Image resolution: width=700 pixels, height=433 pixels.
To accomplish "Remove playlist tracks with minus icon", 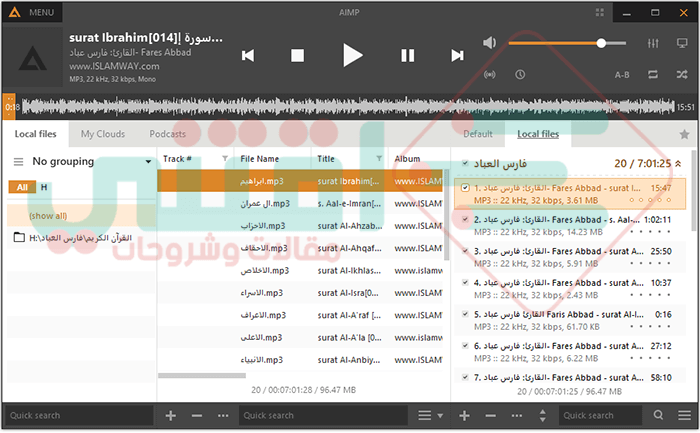I will click(491, 416).
